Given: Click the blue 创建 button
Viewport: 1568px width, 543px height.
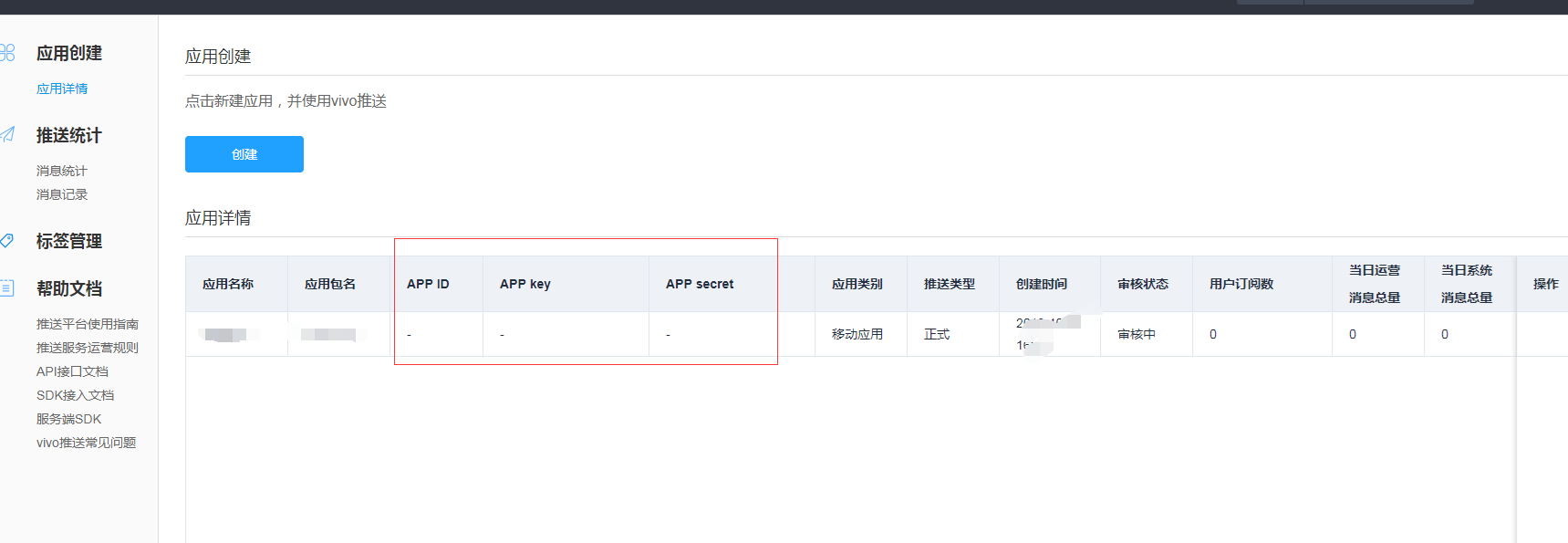Looking at the screenshot, I should pyautogui.click(x=244, y=154).
